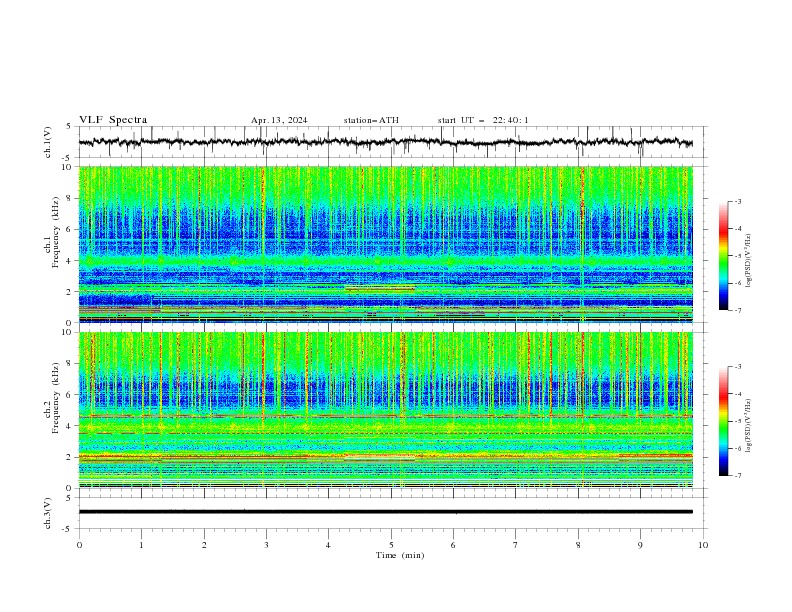
Task: Click time axis tick label "3"
Action: [x=266, y=545]
